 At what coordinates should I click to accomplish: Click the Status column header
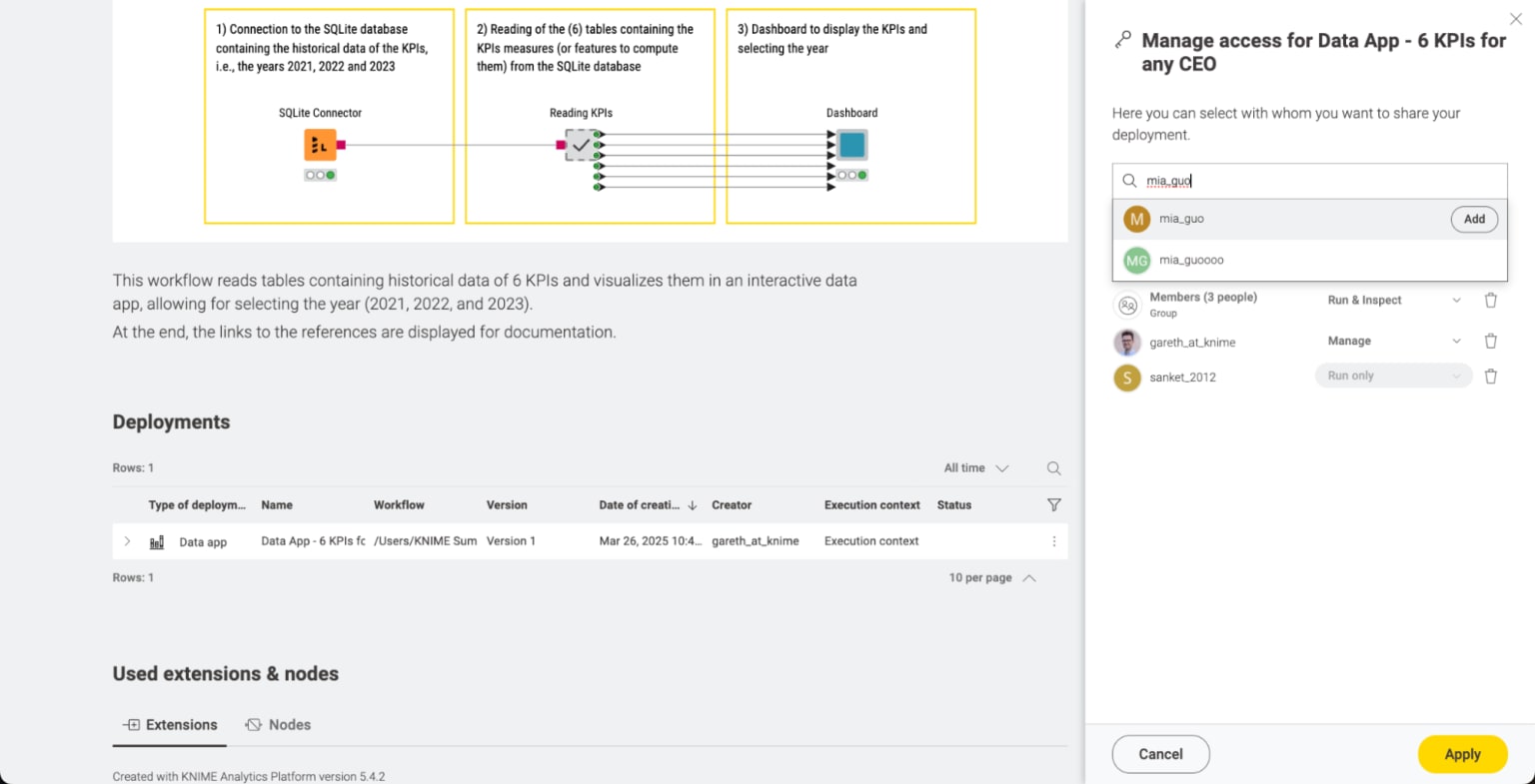tap(954, 505)
